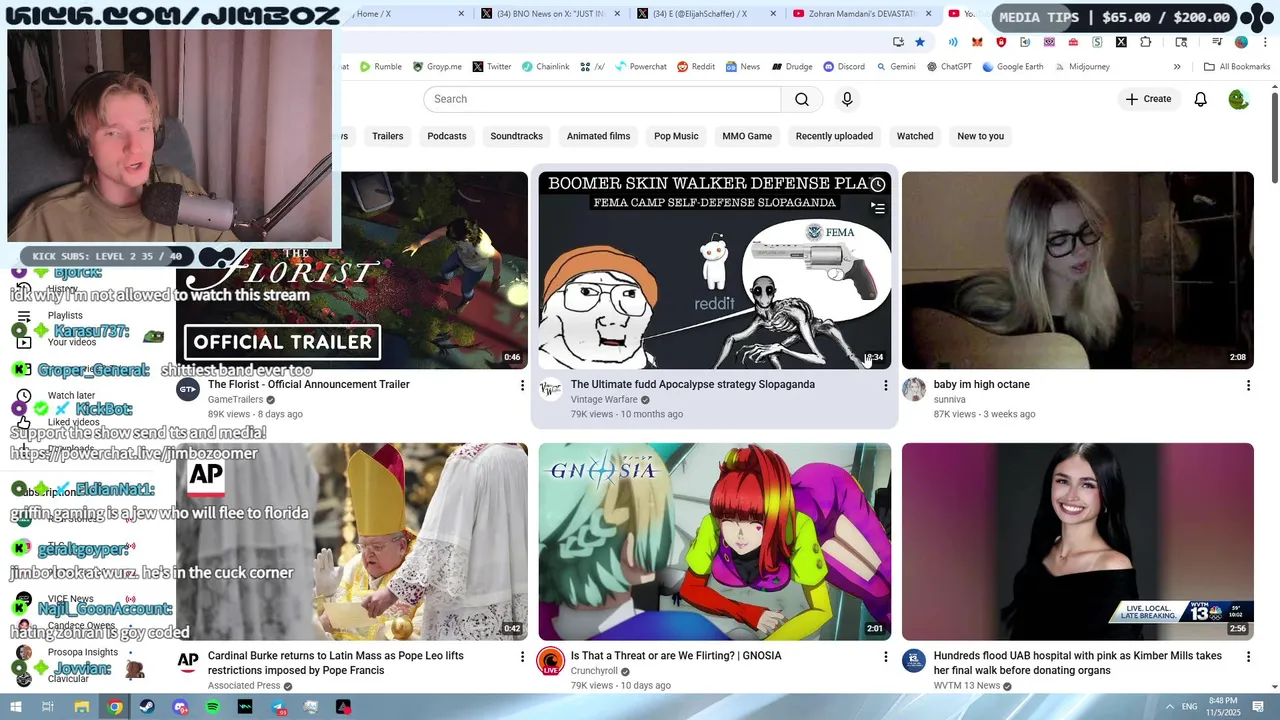Select the New to you filter chip
Viewport: 1280px width, 720px height.
click(980, 136)
